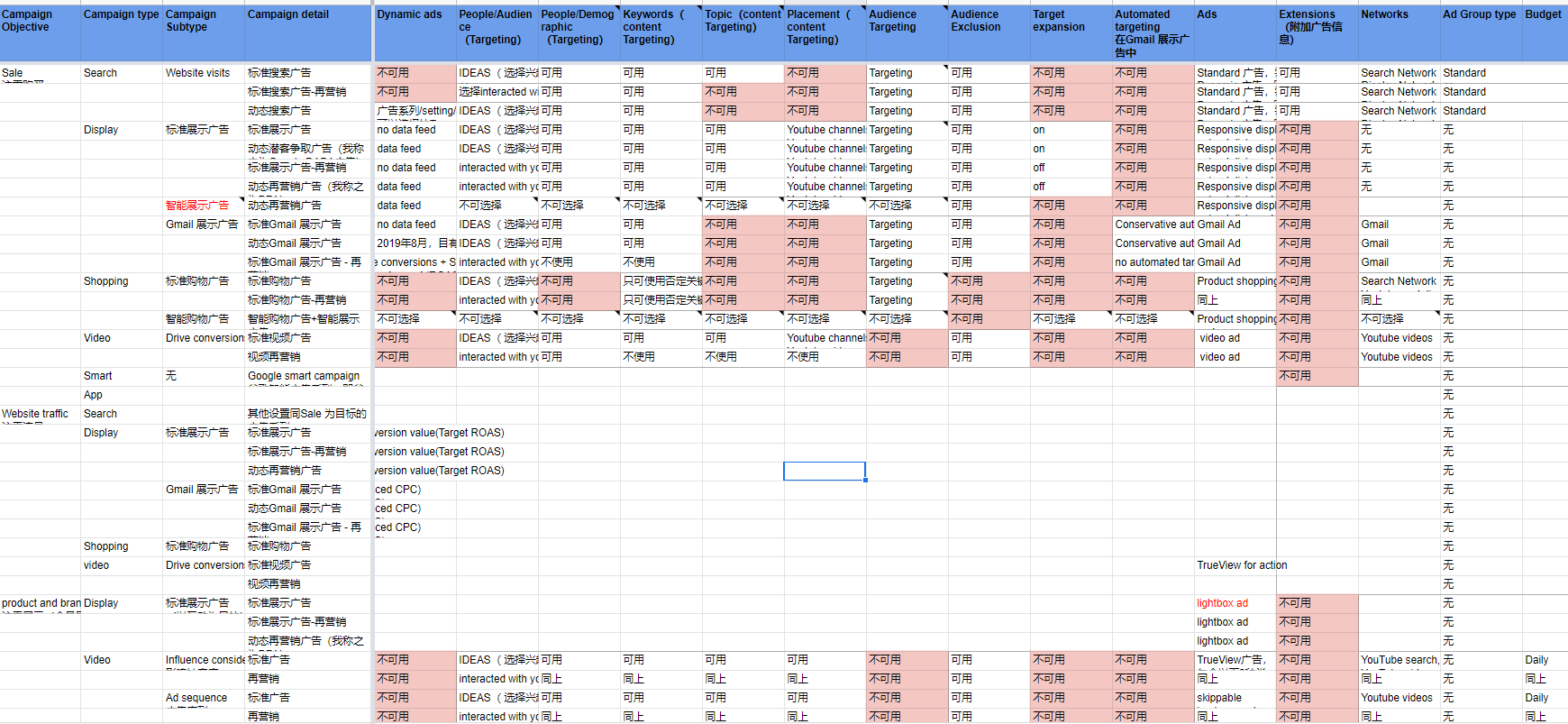Select the Networks column header

click(1399, 32)
